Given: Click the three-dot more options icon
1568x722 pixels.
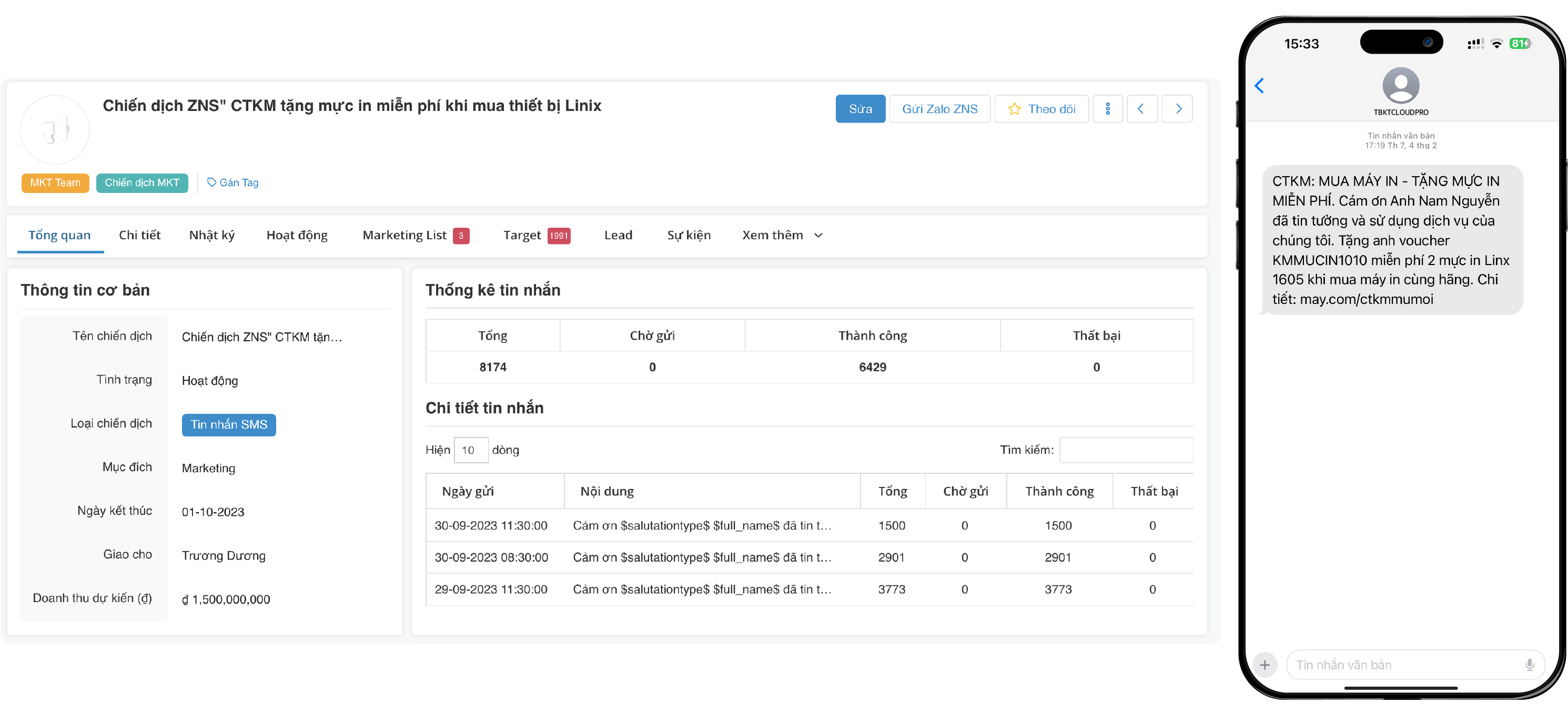Looking at the screenshot, I should coord(1107,109).
